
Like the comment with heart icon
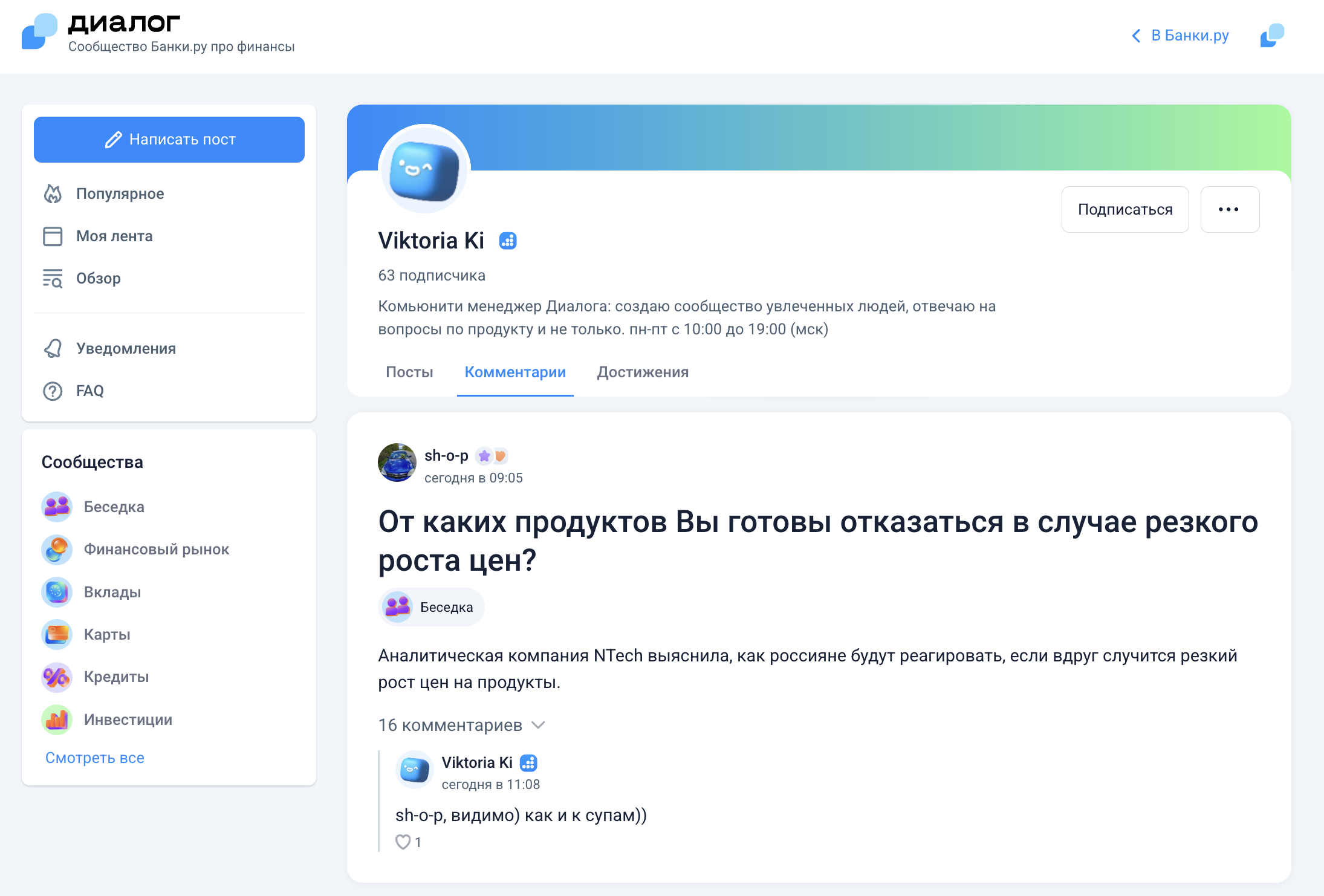[403, 842]
